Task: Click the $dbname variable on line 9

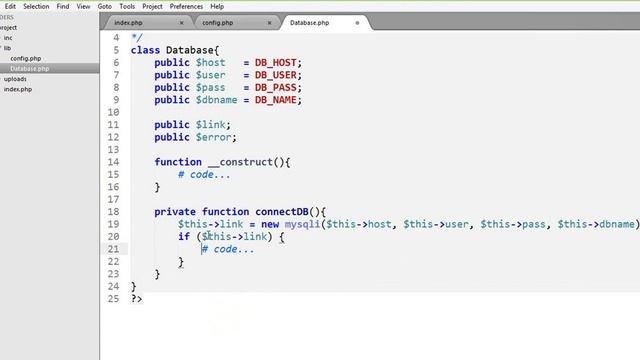Action: (216, 100)
